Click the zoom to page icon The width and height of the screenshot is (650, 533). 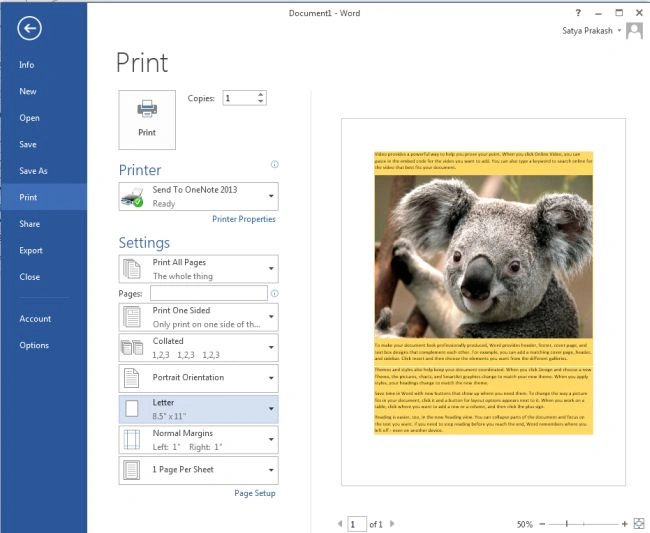(x=639, y=523)
